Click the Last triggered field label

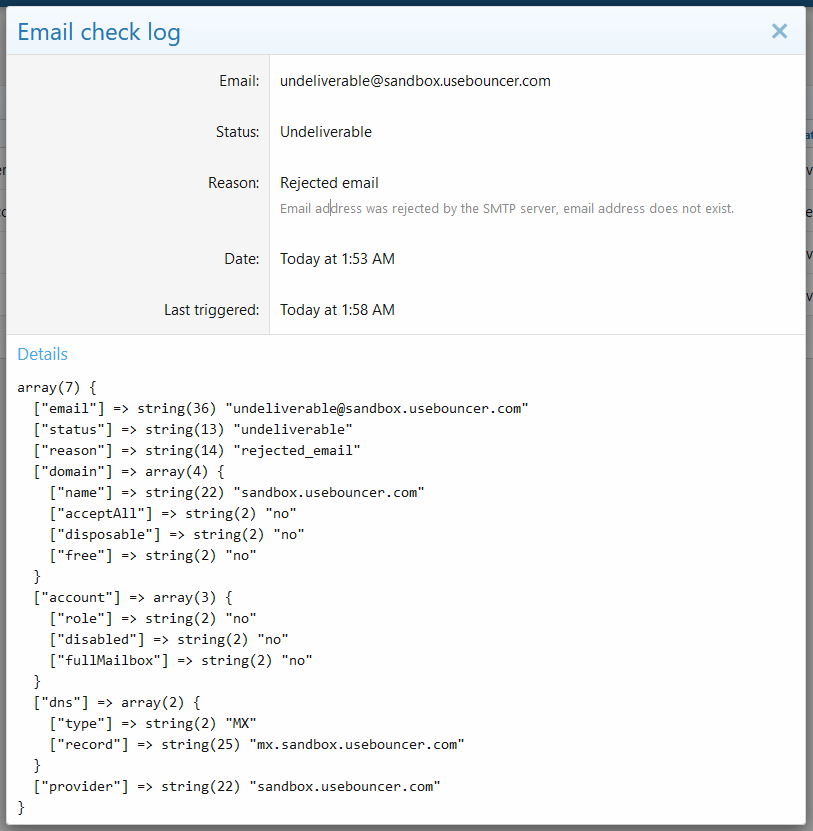(211, 310)
